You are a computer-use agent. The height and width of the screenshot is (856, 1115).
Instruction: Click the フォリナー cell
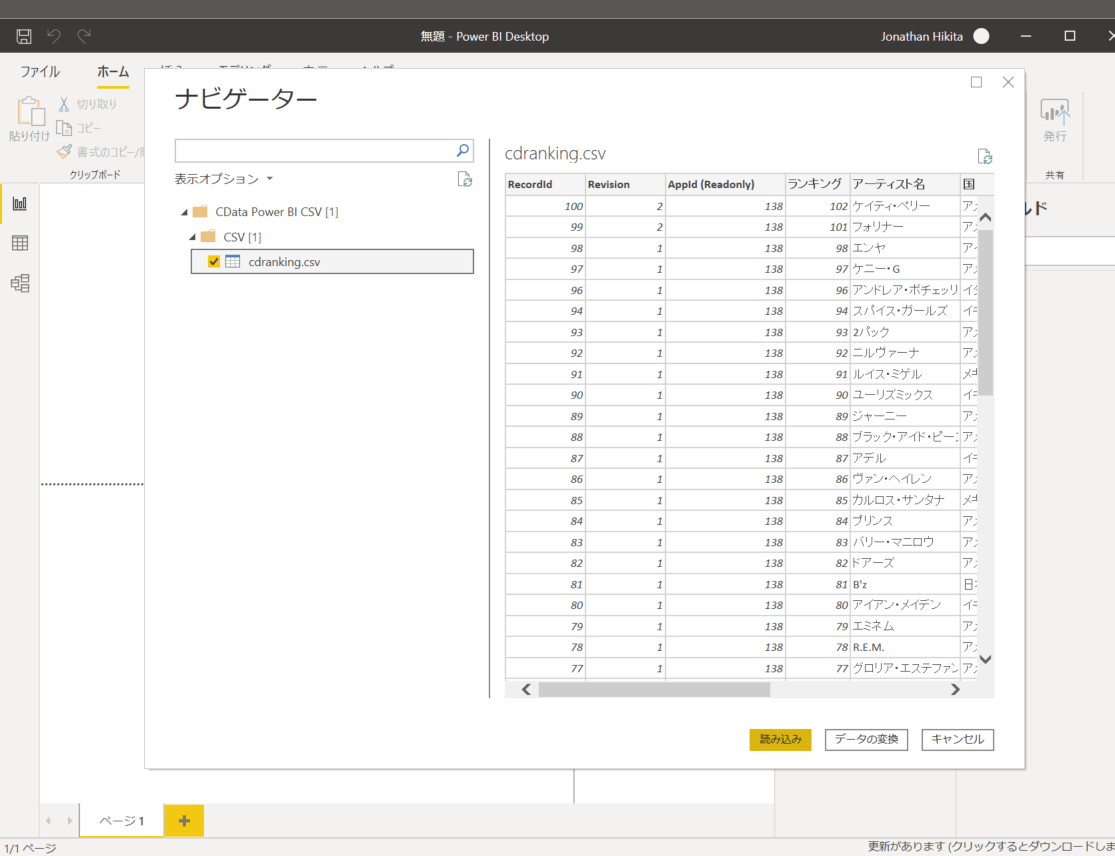coord(905,228)
